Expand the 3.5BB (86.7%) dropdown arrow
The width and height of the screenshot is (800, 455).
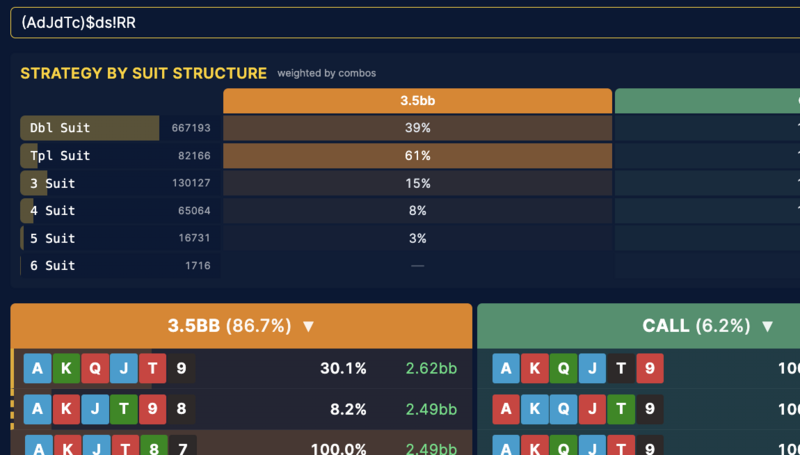(308, 326)
